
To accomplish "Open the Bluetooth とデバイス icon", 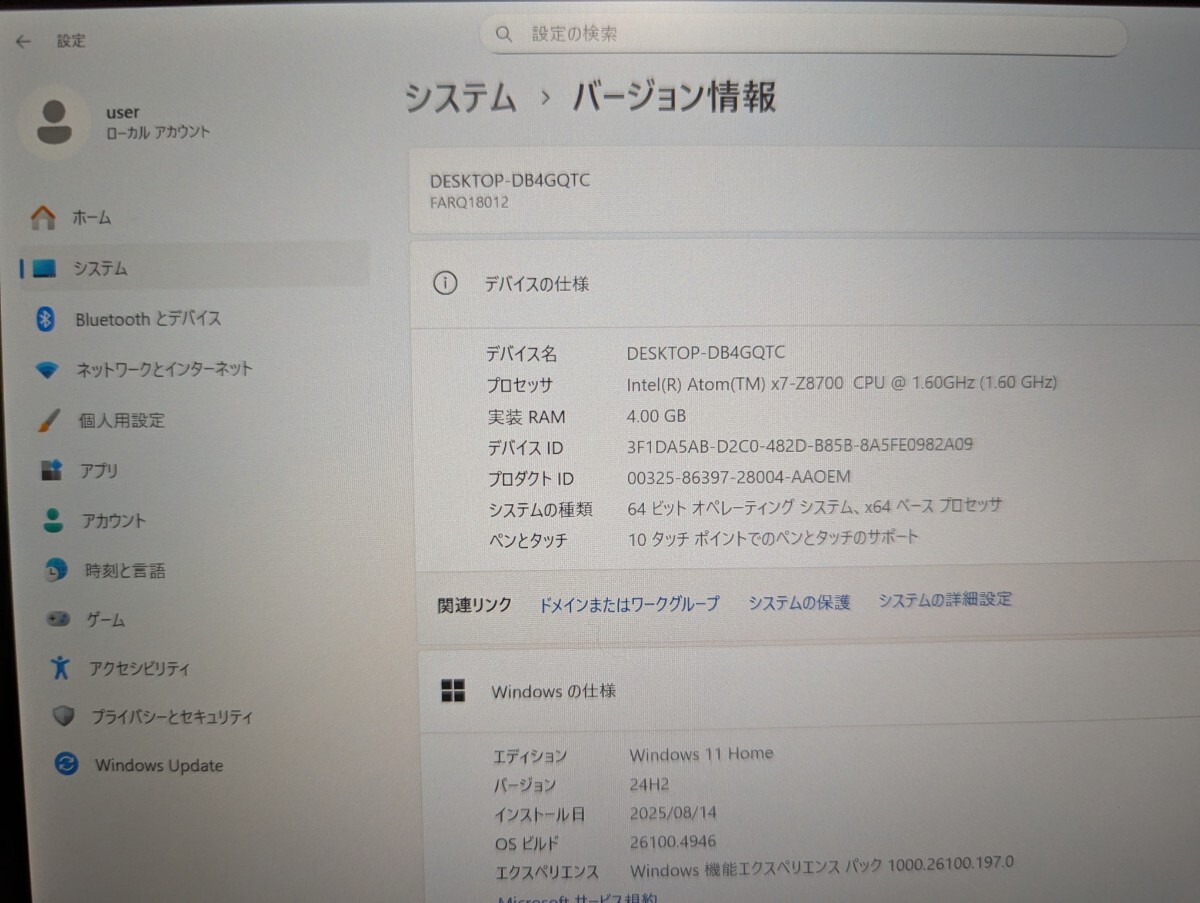I will point(46,319).
